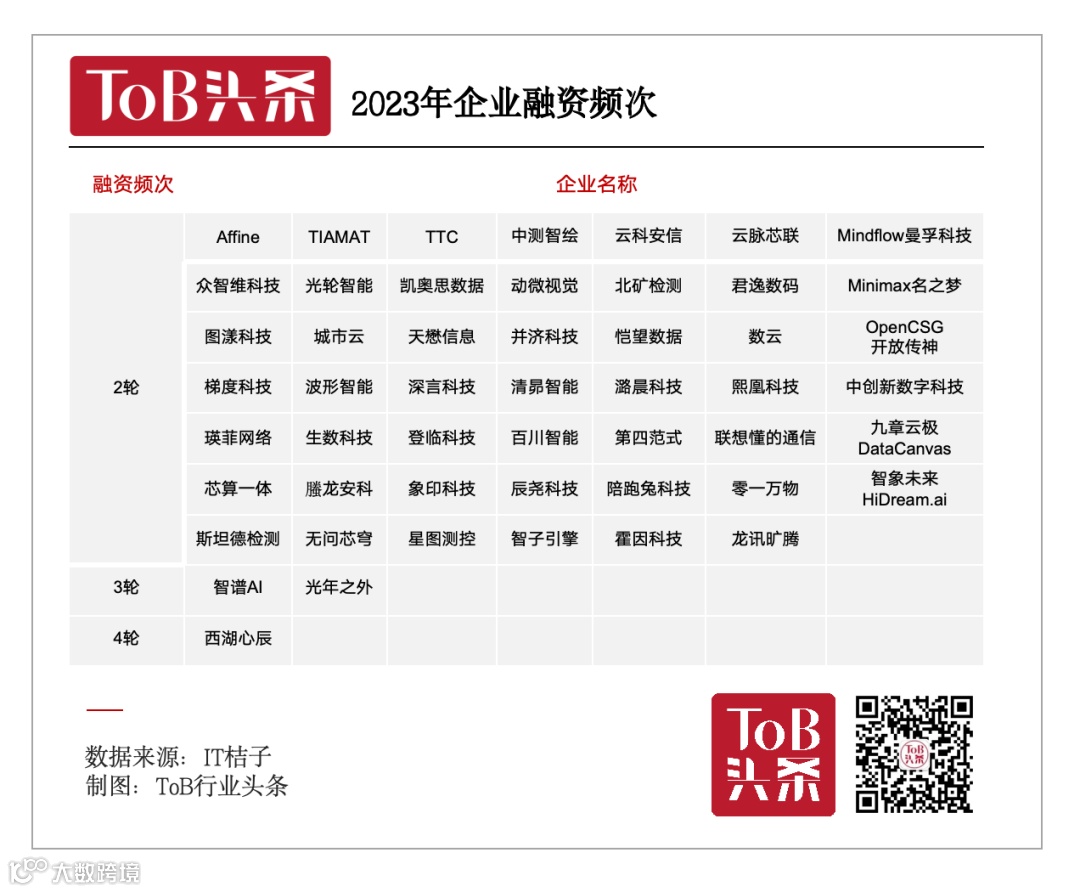Click the 生数科技 cell

pyautogui.click(x=339, y=438)
